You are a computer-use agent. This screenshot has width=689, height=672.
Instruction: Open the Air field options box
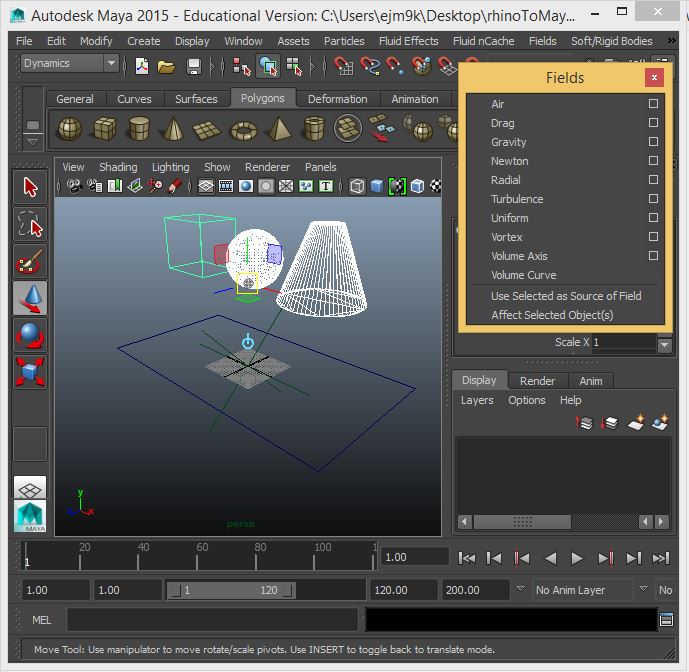point(653,103)
